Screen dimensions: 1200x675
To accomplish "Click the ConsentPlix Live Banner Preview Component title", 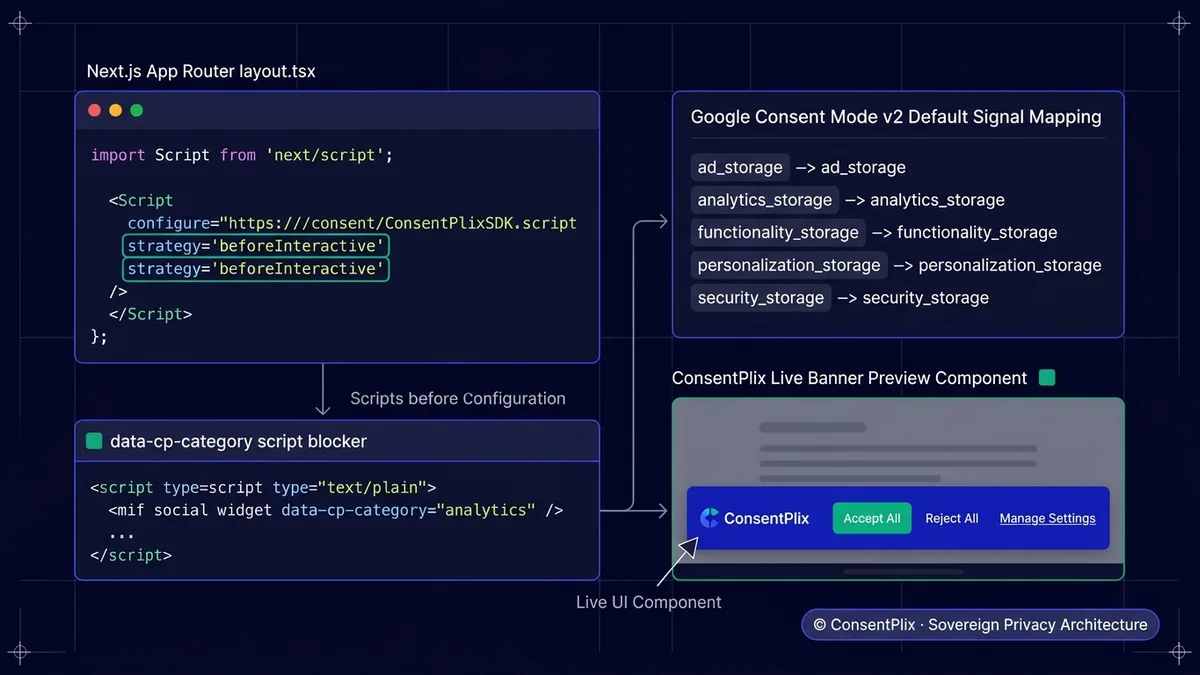I will coord(849,378).
